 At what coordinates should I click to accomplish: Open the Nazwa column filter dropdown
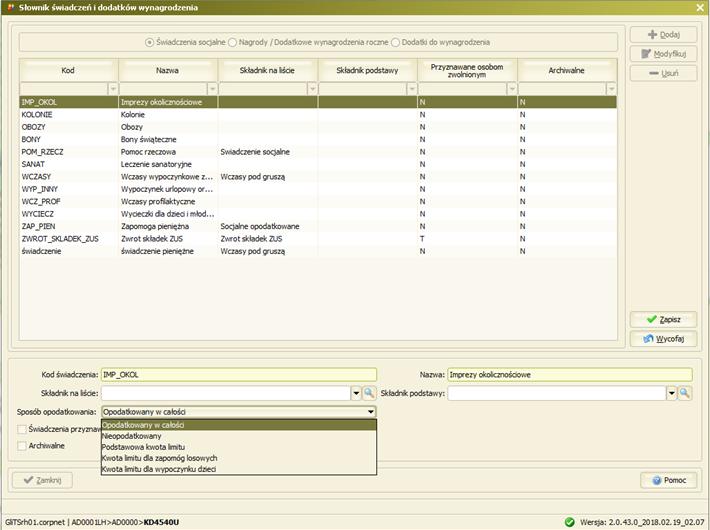tap(212, 88)
